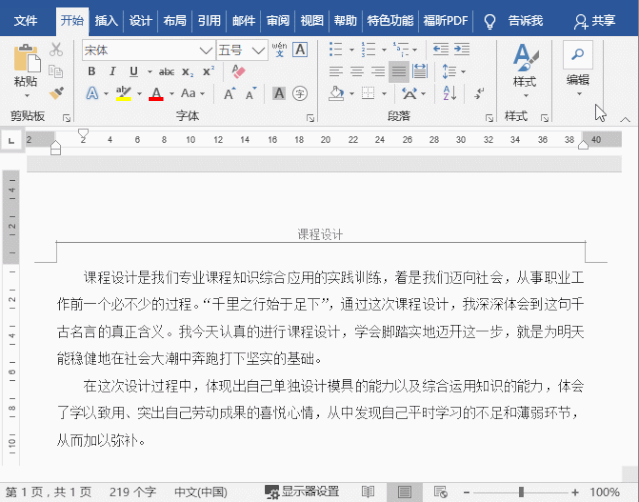Switch to 审阅 tab
The width and height of the screenshot is (639, 502).
coord(278,20)
